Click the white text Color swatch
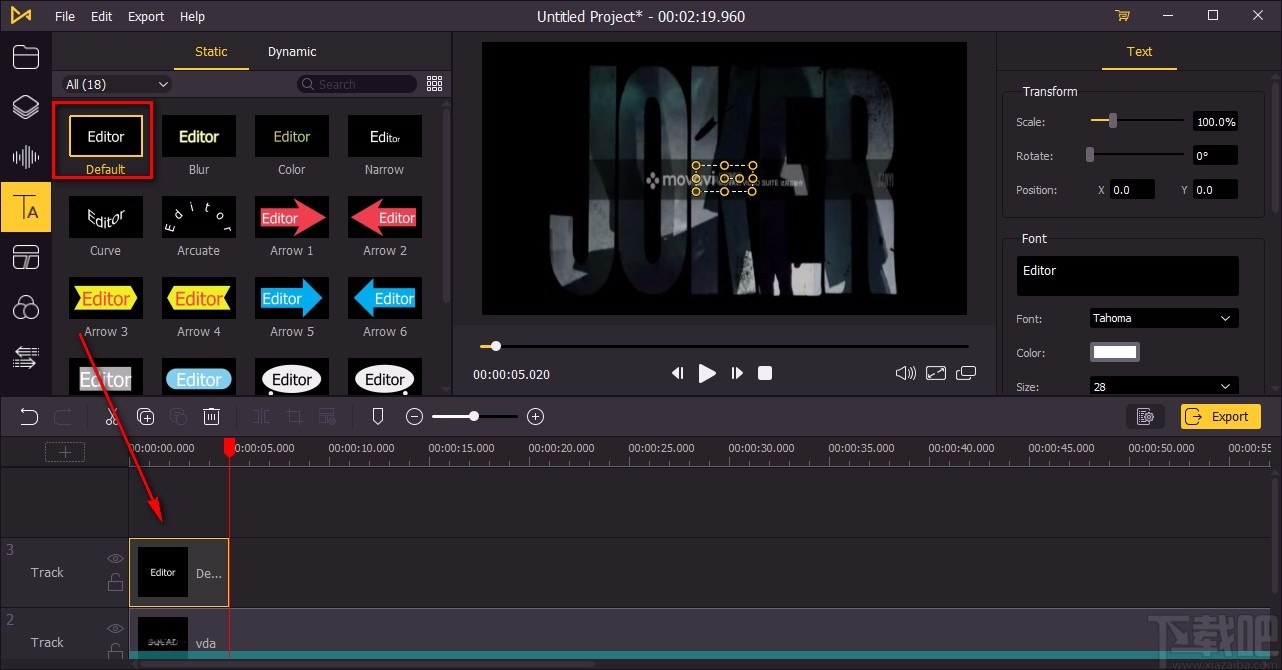This screenshot has width=1282, height=670. (1114, 353)
